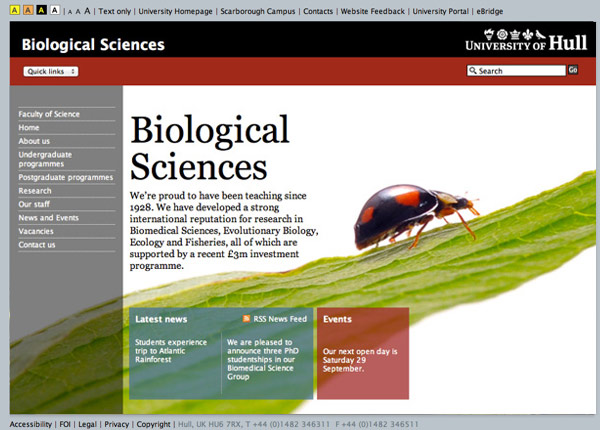Click the large Biological Sciences page heading

coord(210,148)
